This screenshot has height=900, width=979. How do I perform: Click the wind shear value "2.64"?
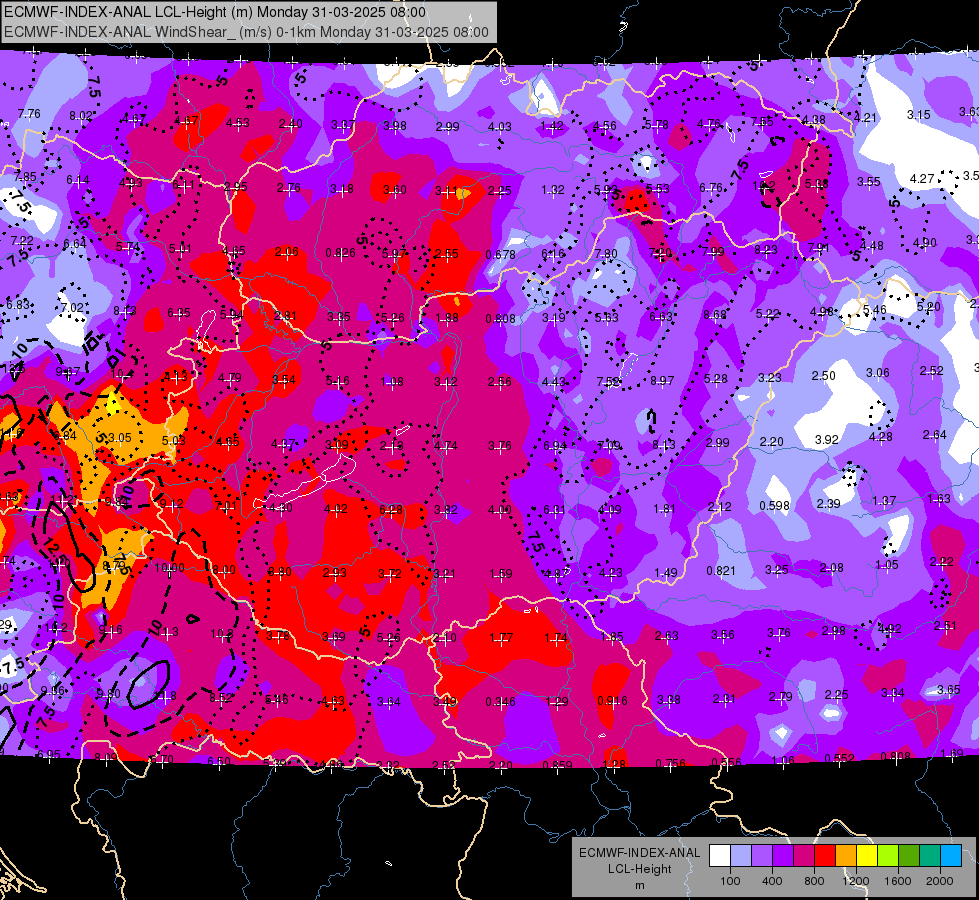coord(935,435)
